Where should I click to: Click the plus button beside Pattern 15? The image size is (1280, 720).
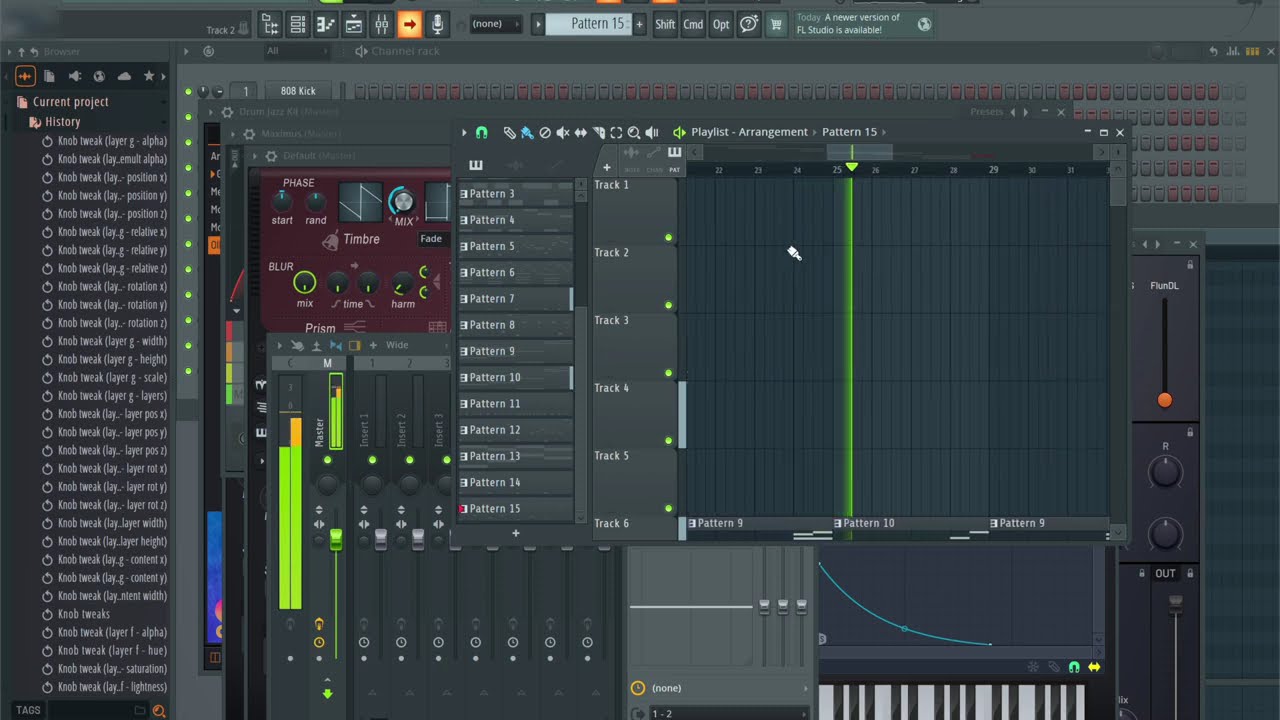tap(639, 24)
